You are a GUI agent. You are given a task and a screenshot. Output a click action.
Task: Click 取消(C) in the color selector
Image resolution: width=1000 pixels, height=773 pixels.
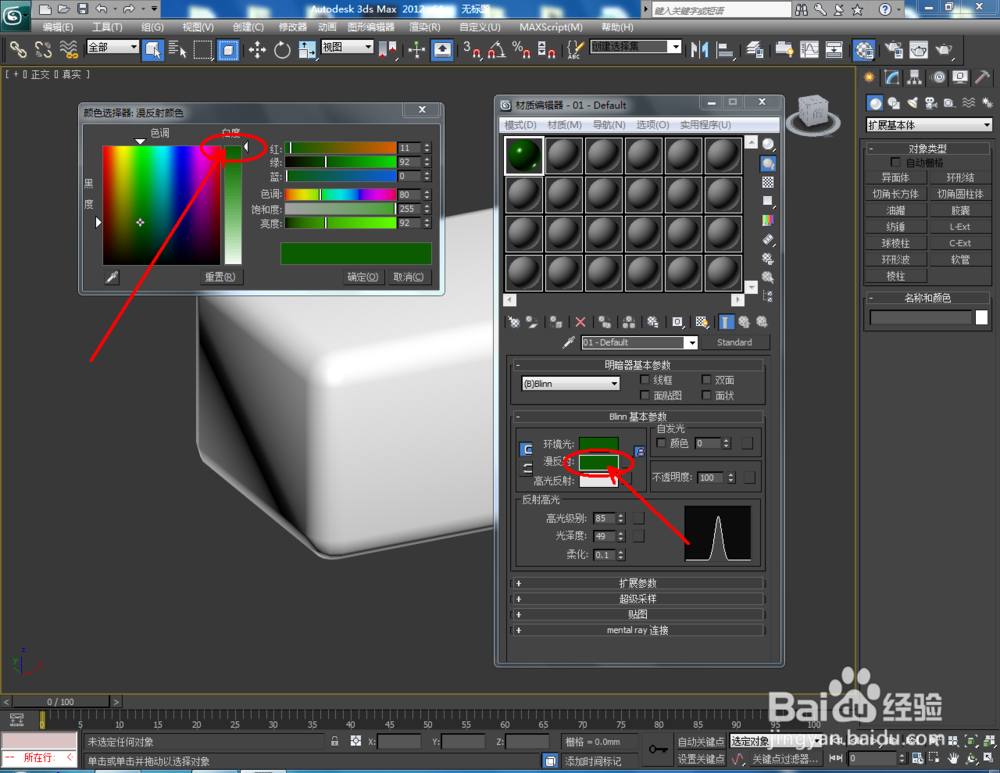point(408,277)
